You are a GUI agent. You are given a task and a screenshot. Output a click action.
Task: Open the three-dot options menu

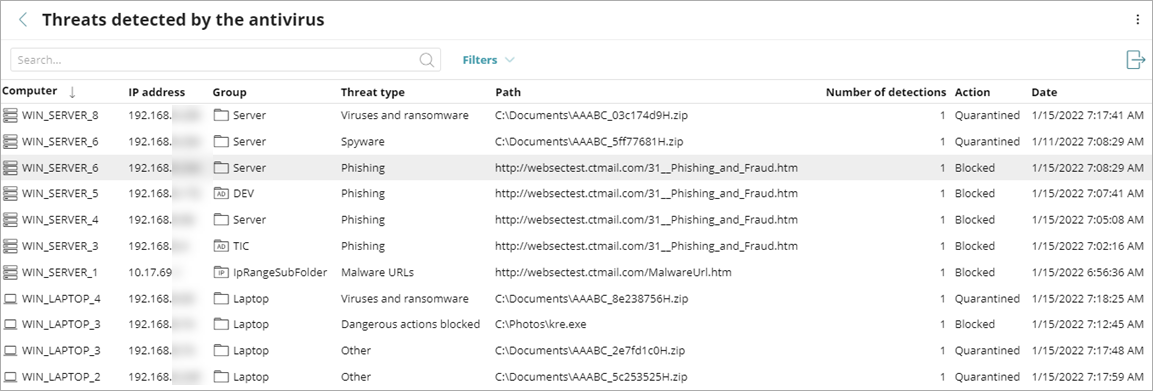(1138, 21)
